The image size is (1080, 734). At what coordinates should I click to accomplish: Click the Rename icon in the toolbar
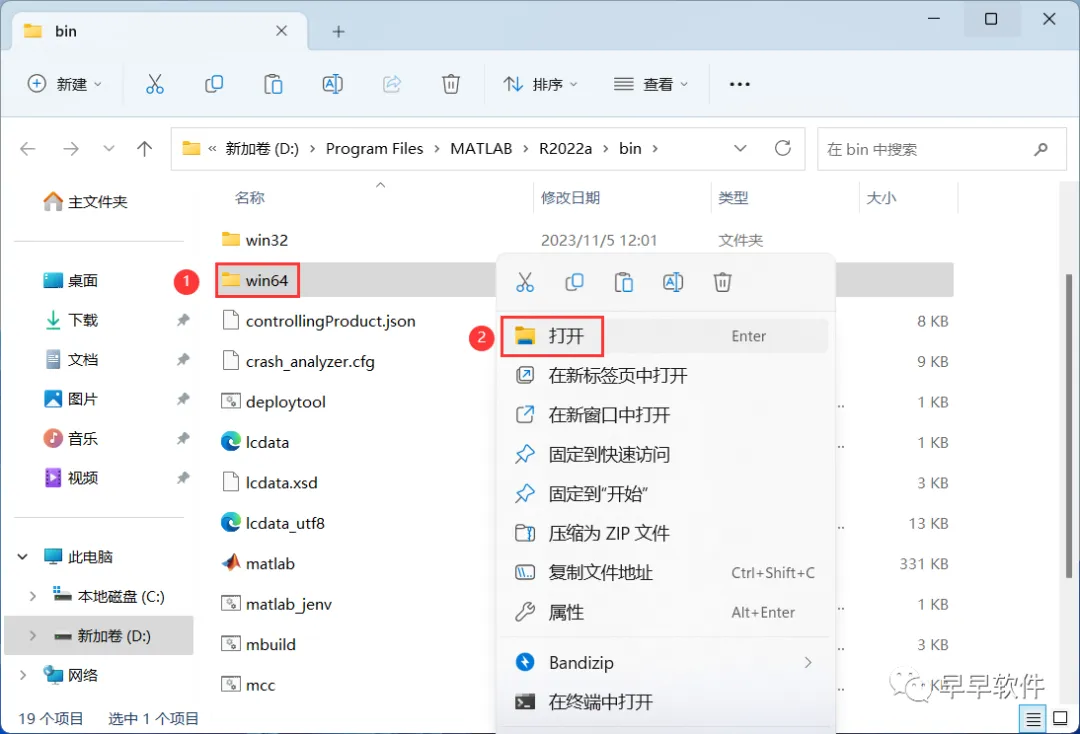333,84
